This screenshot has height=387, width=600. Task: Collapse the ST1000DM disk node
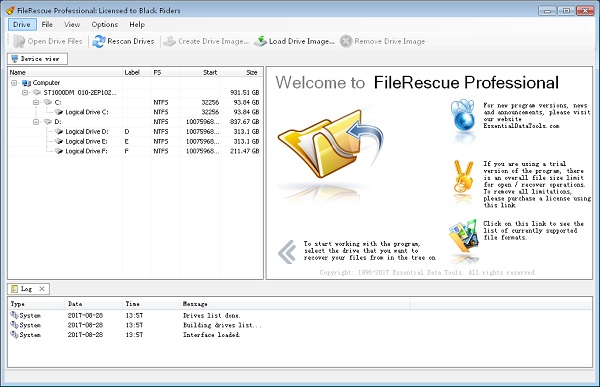[x=25, y=93]
